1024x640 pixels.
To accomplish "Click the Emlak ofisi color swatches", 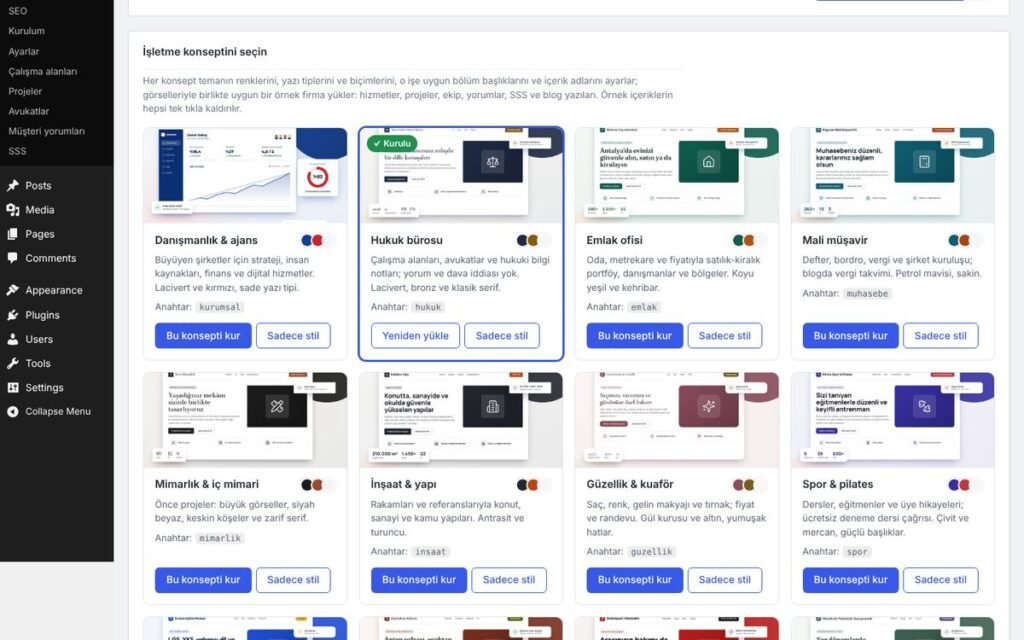I will pyautogui.click(x=750, y=240).
